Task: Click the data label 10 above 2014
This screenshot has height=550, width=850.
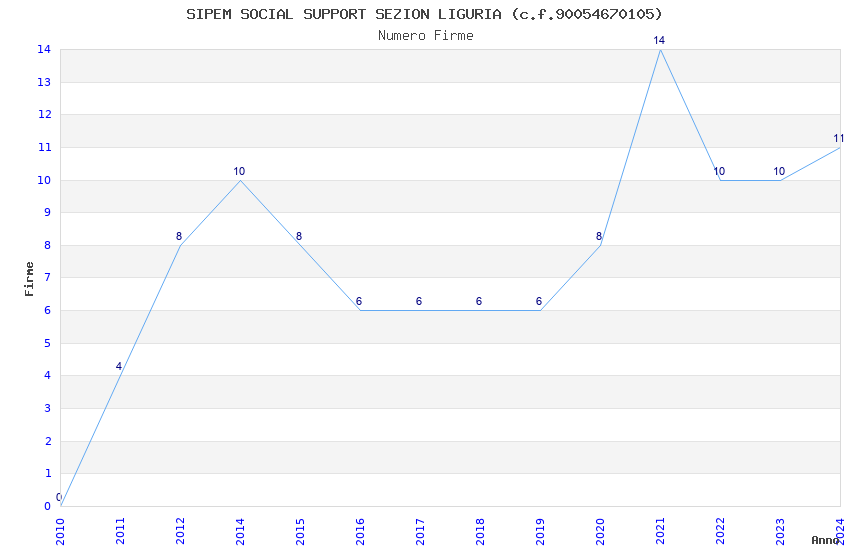Action: (239, 171)
